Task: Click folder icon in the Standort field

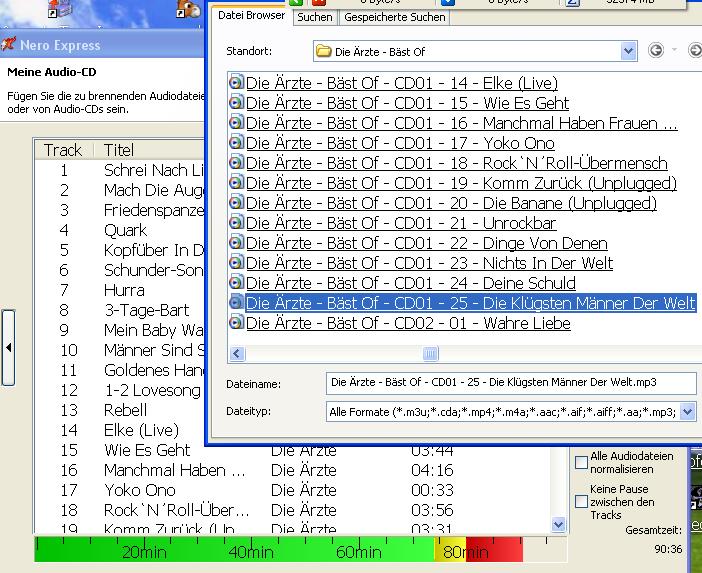Action: (x=323, y=51)
